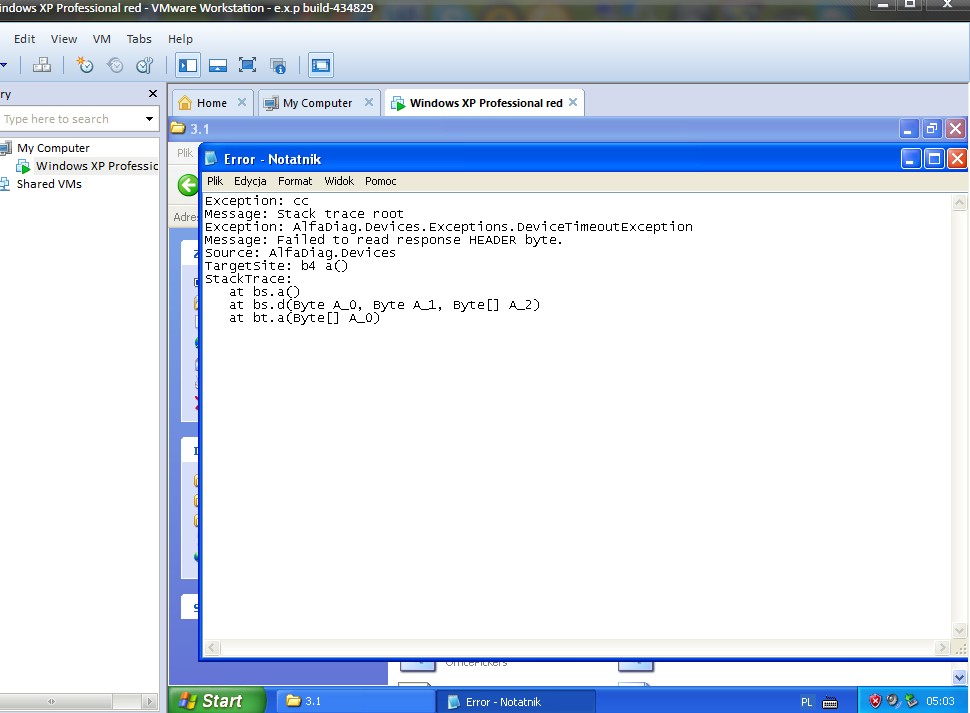Click the green Back arrow in 3.1 window
Viewport: 970px width, 713px height.
[x=188, y=184]
